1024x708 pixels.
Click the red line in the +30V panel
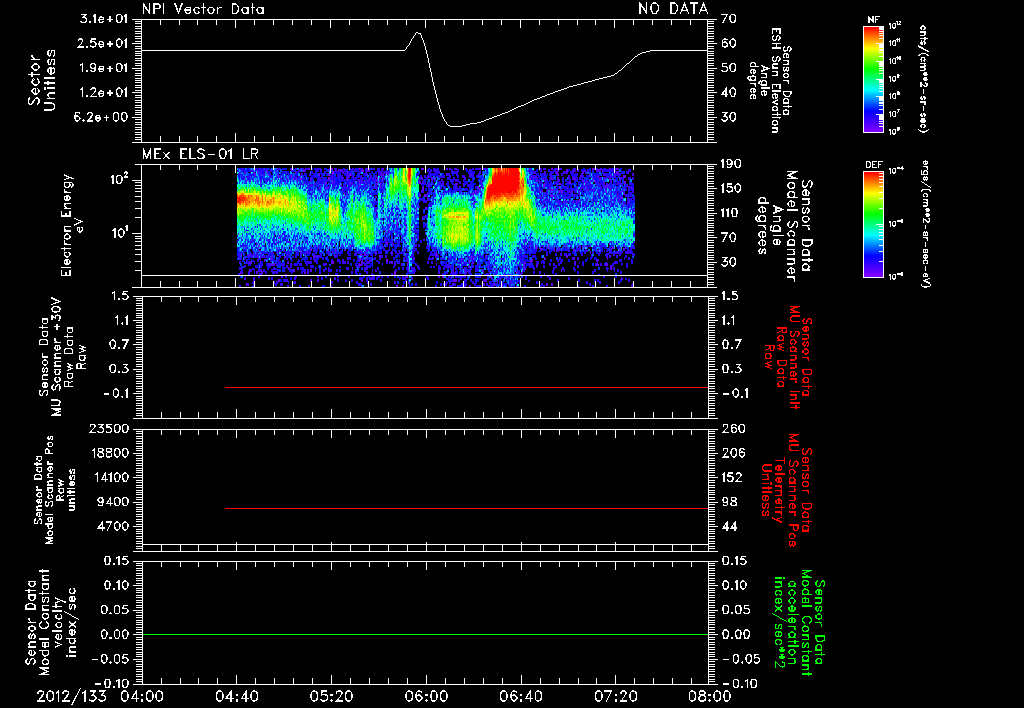(466, 388)
